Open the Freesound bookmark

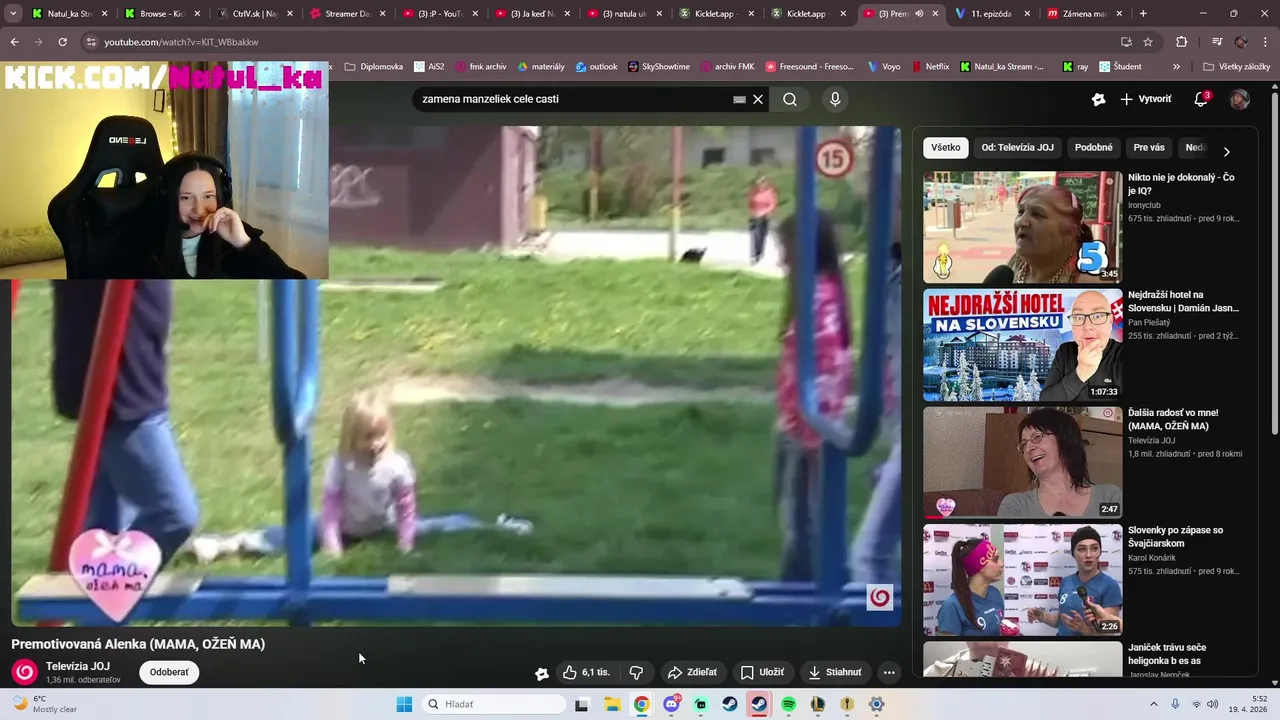tap(810, 66)
